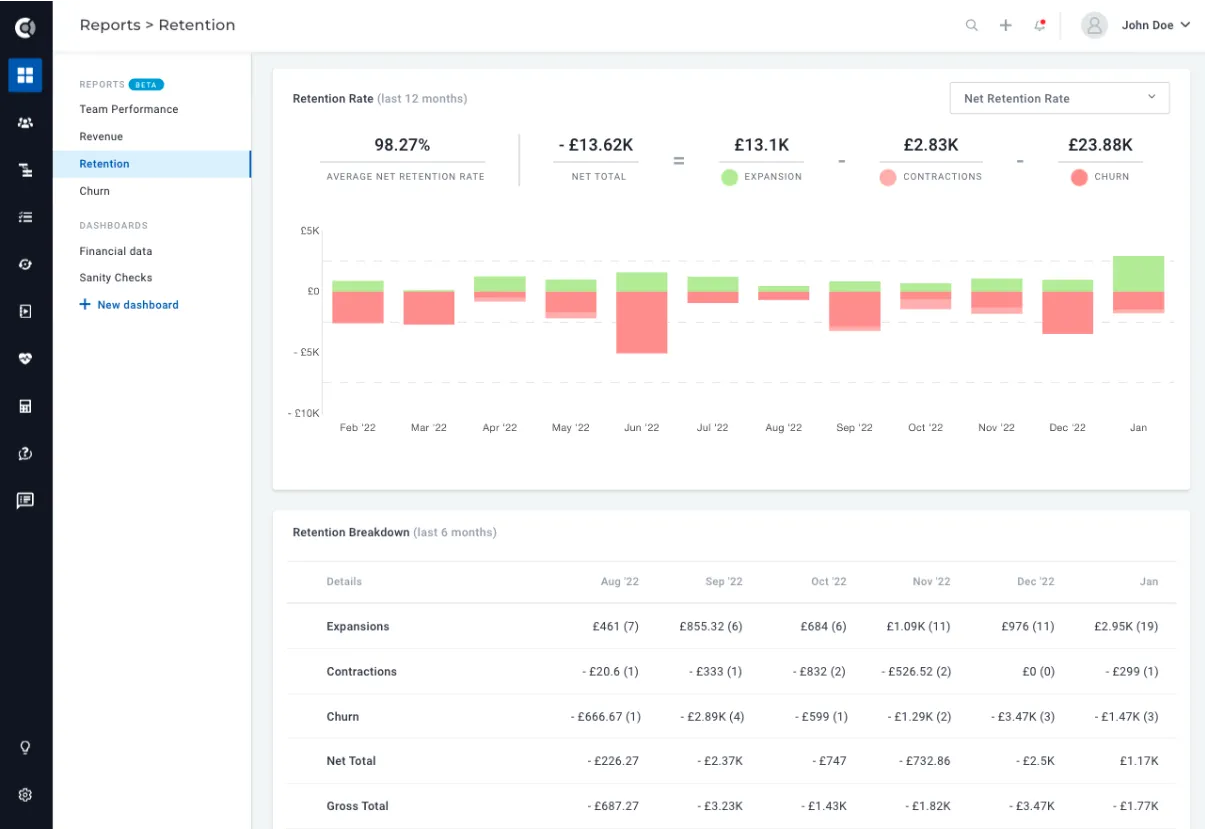Click the Expansions row label
Image resolution: width=1205 pixels, height=829 pixels.
click(x=358, y=627)
